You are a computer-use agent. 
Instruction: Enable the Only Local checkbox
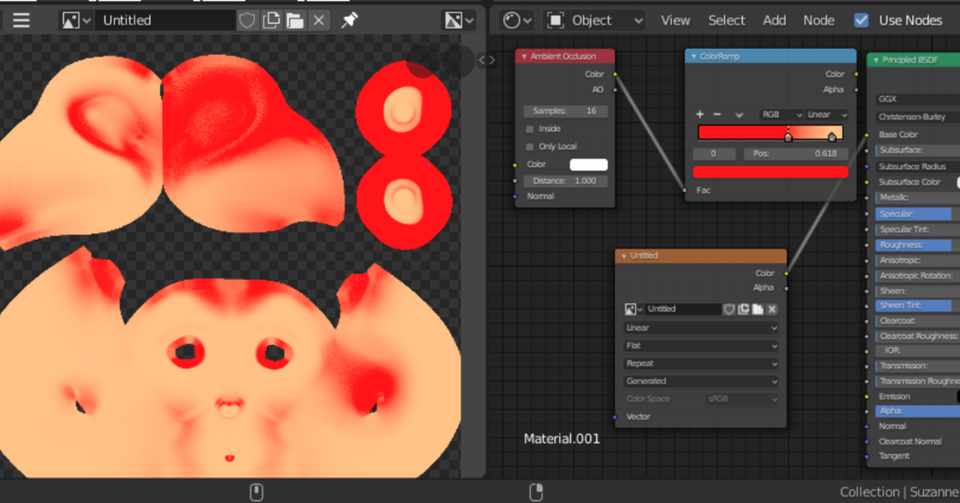coord(530,147)
